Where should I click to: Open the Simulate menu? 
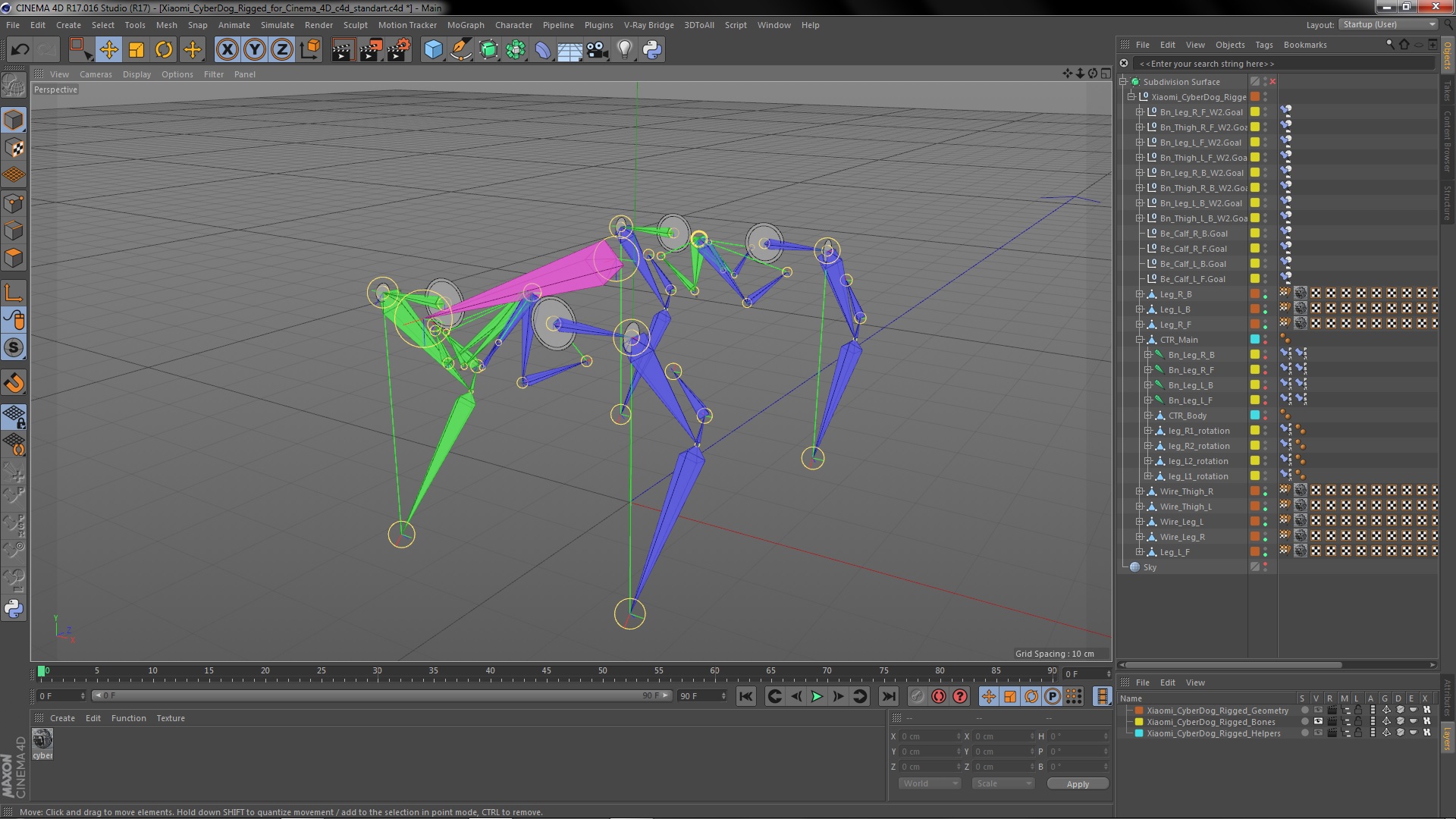(277, 25)
